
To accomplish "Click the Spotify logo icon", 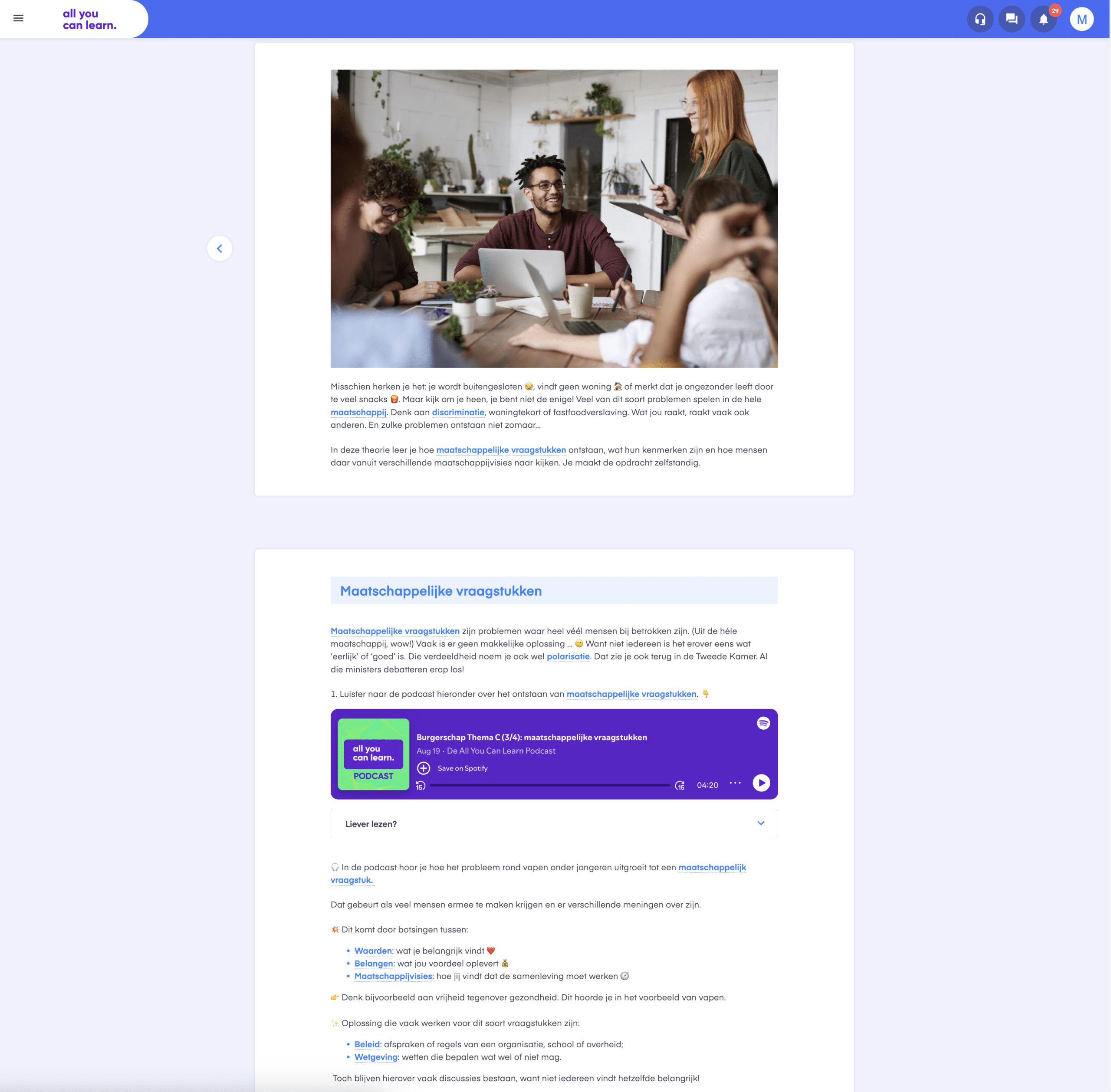I will point(763,723).
